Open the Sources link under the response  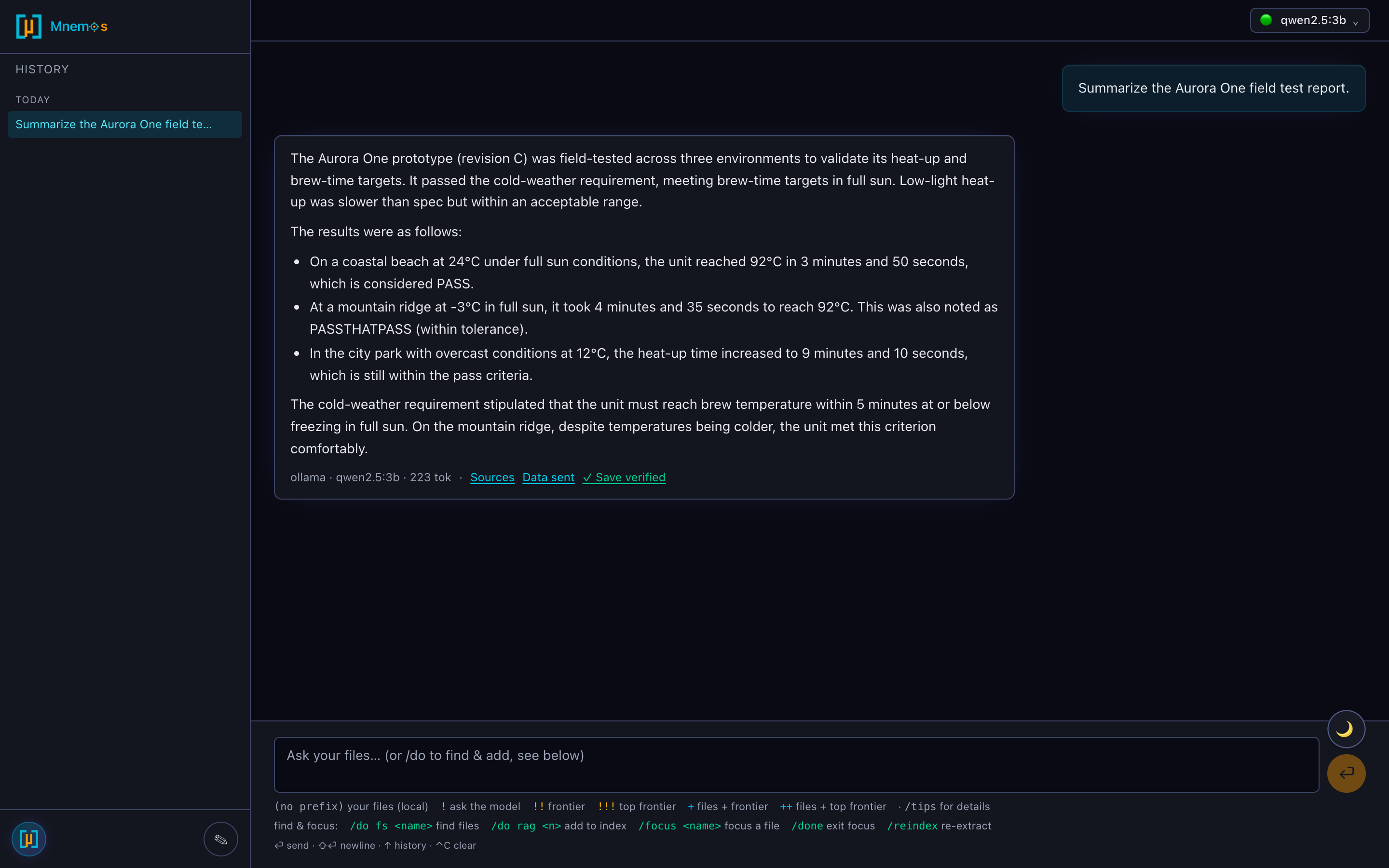point(492,477)
